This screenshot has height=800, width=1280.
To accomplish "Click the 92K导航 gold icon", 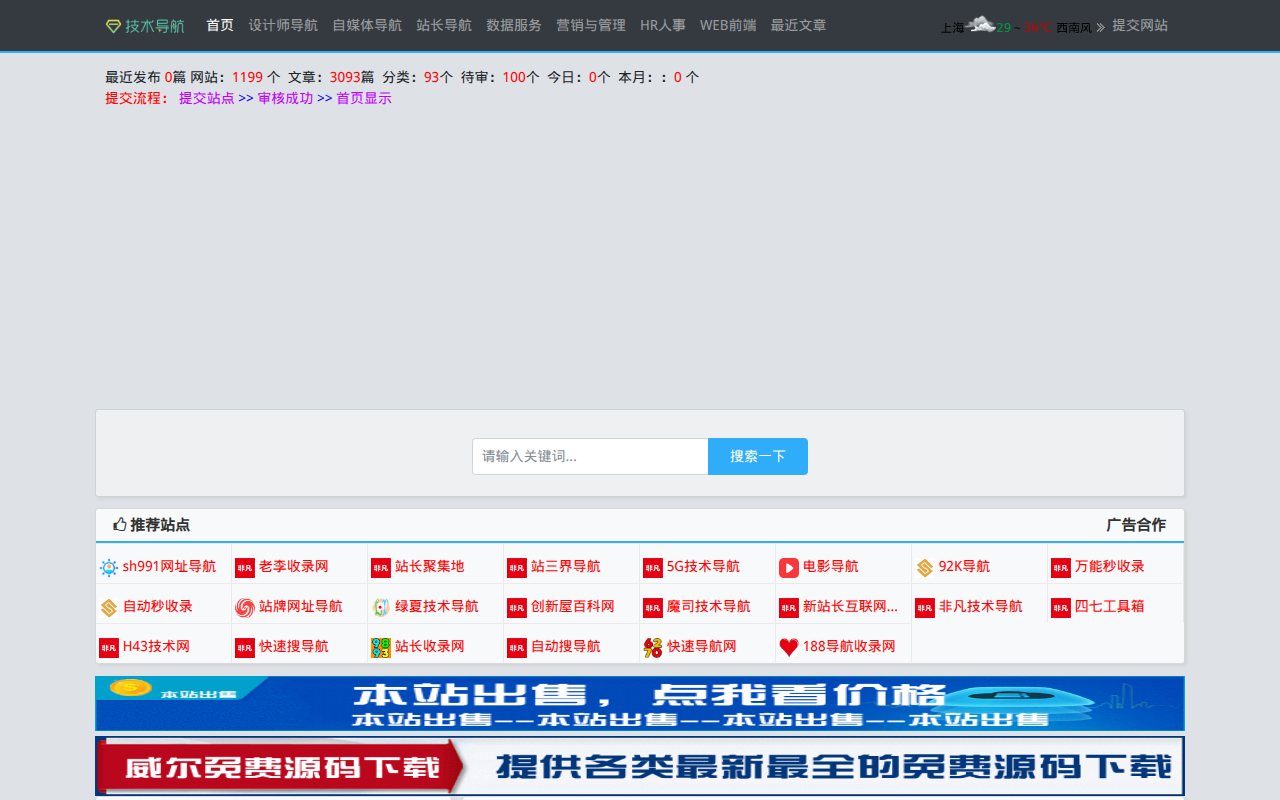I will pyautogui.click(x=925, y=568).
